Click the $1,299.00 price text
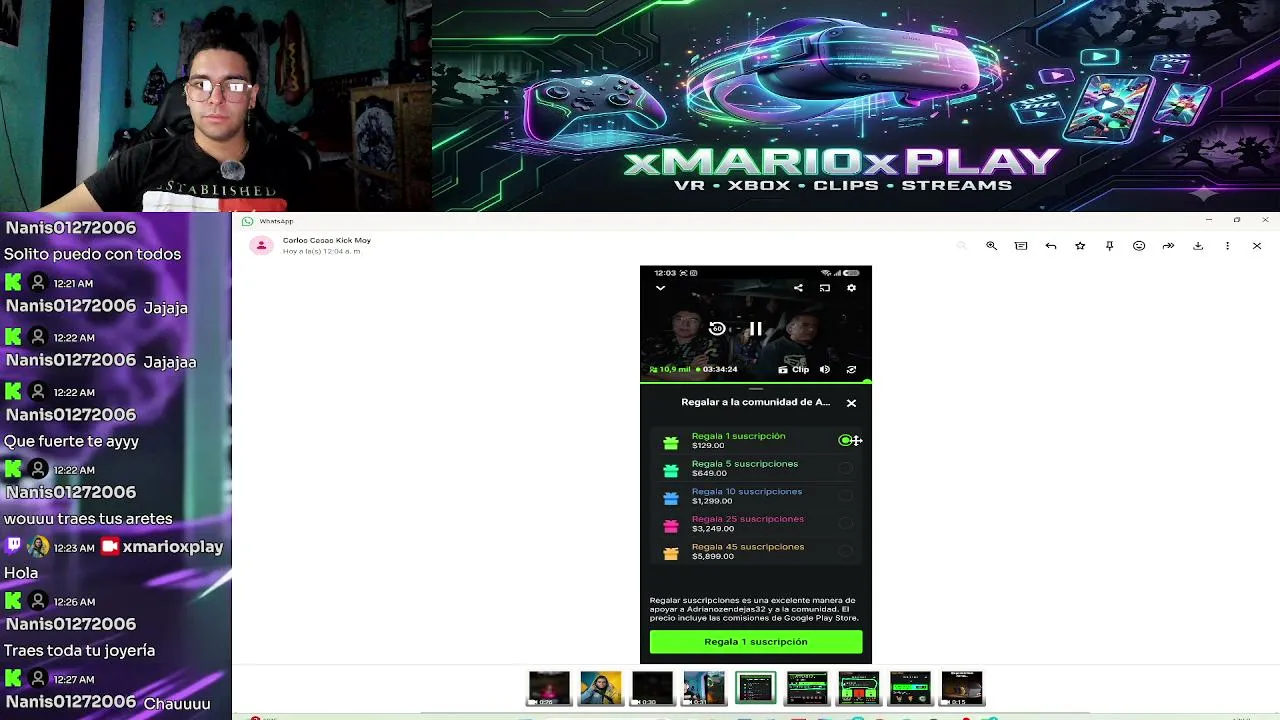 (x=712, y=501)
